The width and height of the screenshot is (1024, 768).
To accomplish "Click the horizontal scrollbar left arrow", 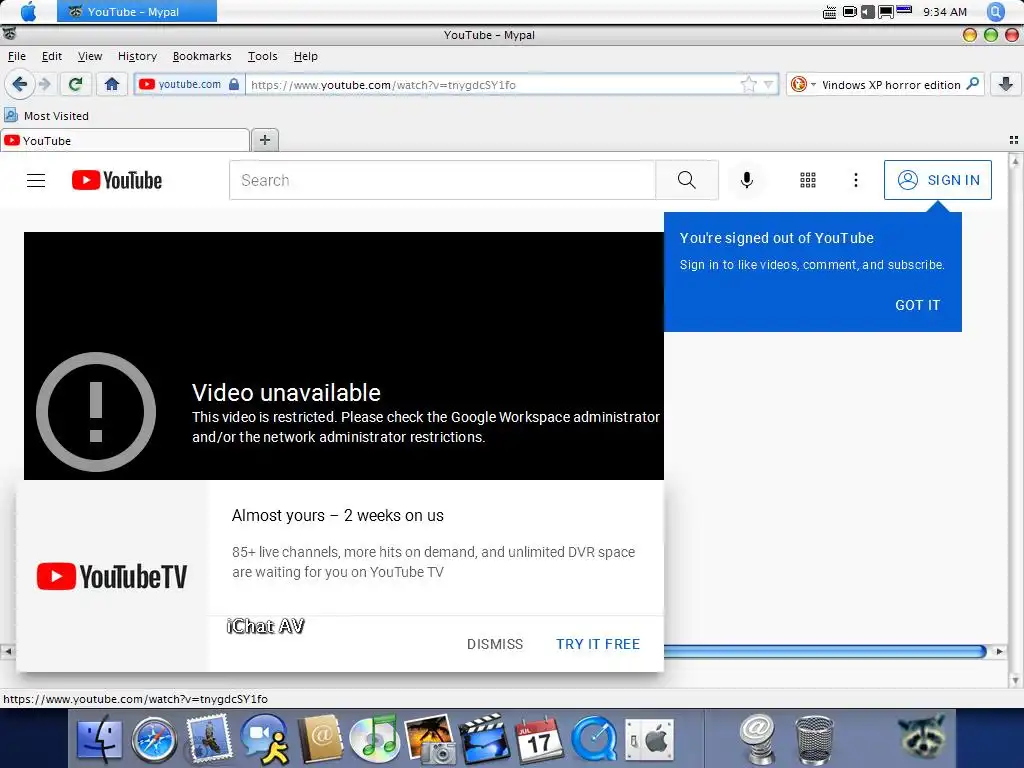I will coord(7,651).
